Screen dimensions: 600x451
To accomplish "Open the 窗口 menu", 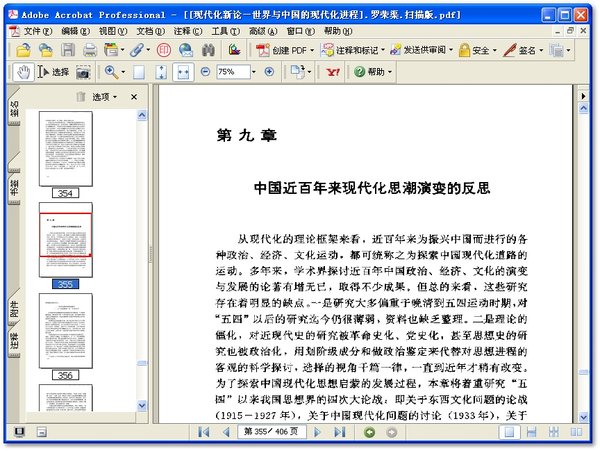I will point(301,31).
